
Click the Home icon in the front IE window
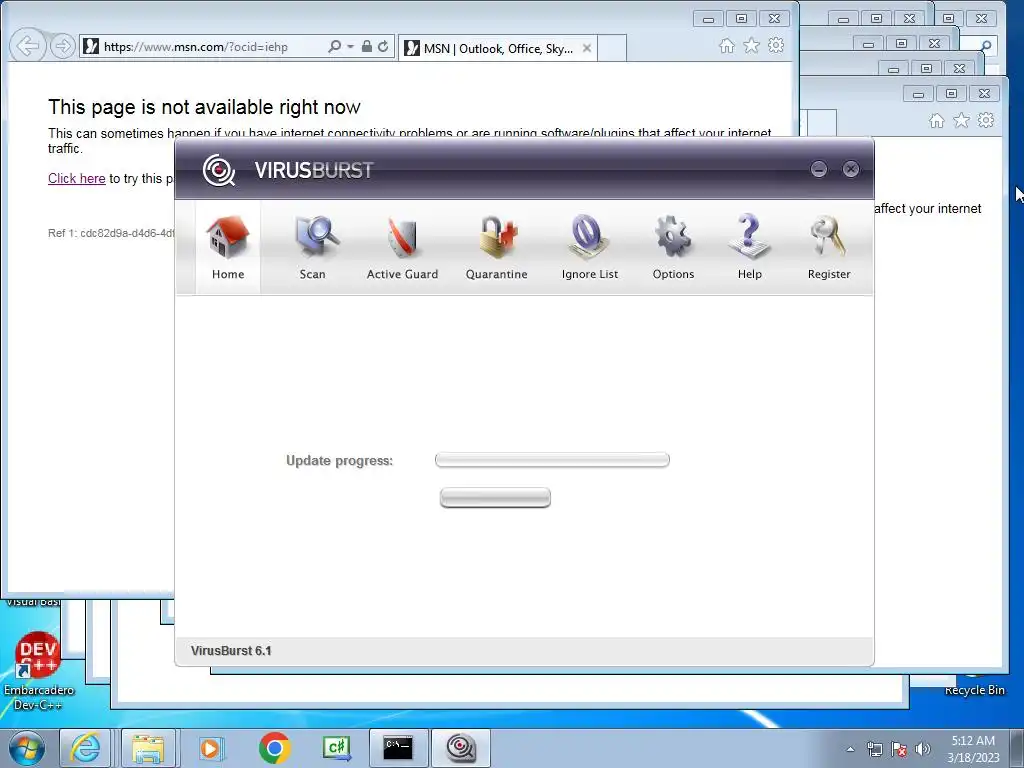point(727,46)
